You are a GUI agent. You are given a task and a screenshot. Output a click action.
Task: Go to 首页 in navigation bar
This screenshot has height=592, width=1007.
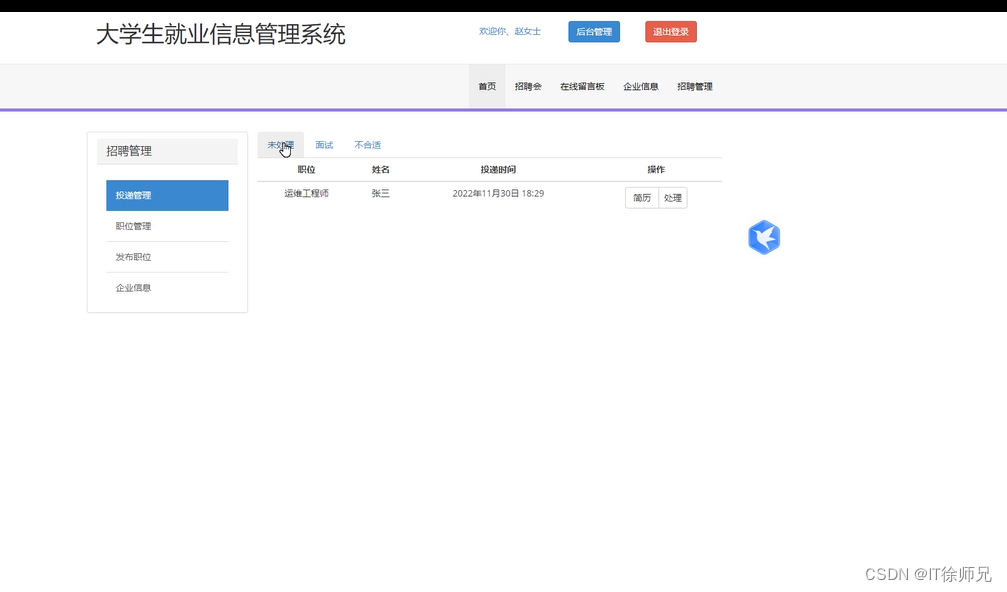[487, 86]
